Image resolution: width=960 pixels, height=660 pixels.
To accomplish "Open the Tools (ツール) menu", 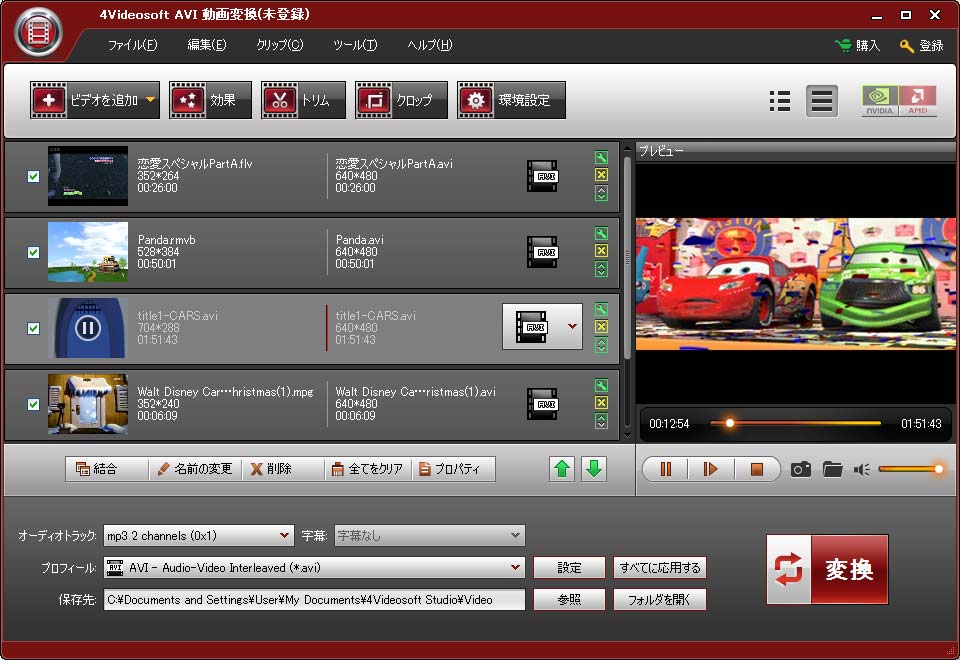I will (355, 45).
